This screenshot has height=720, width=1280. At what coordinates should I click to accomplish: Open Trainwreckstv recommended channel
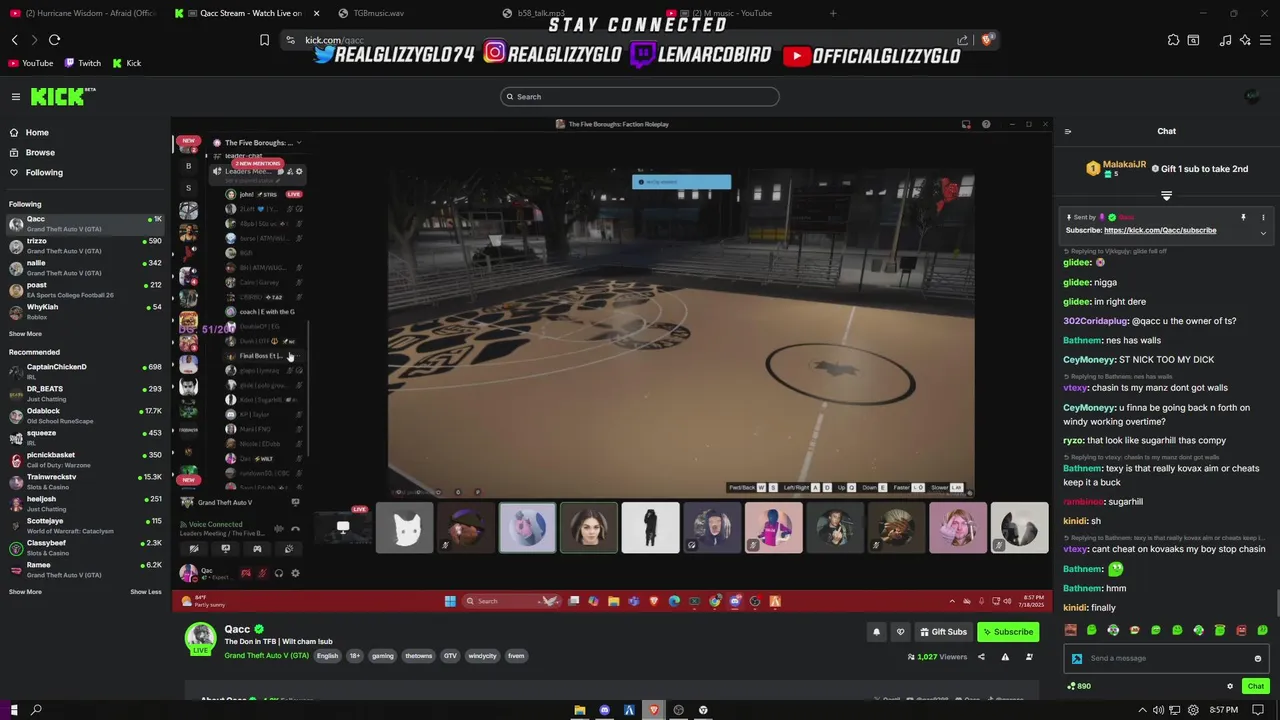click(x=85, y=481)
